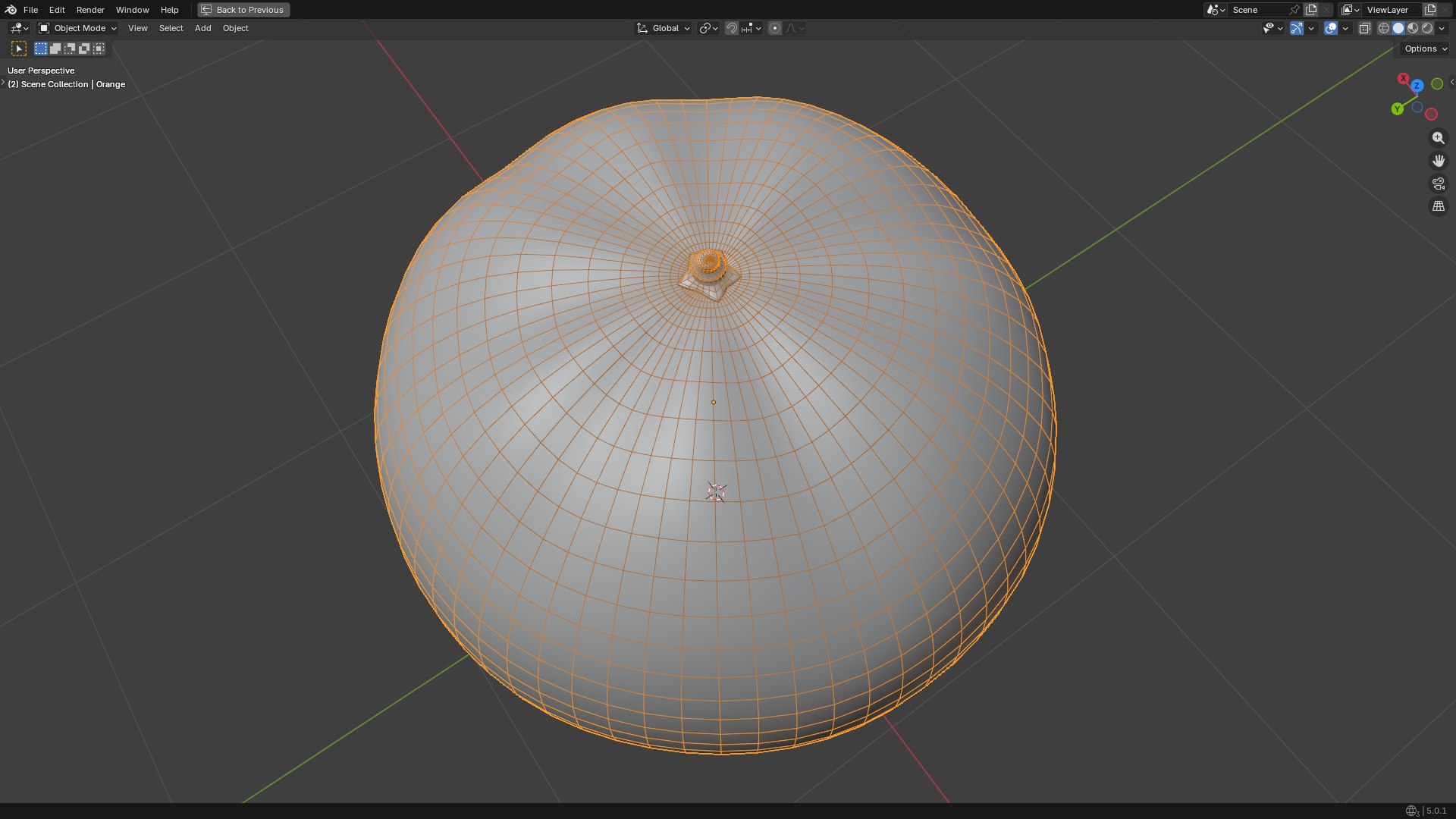Toggle X-Ray mode icon
This screenshot has width=1456, height=819.
point(1364,28)
